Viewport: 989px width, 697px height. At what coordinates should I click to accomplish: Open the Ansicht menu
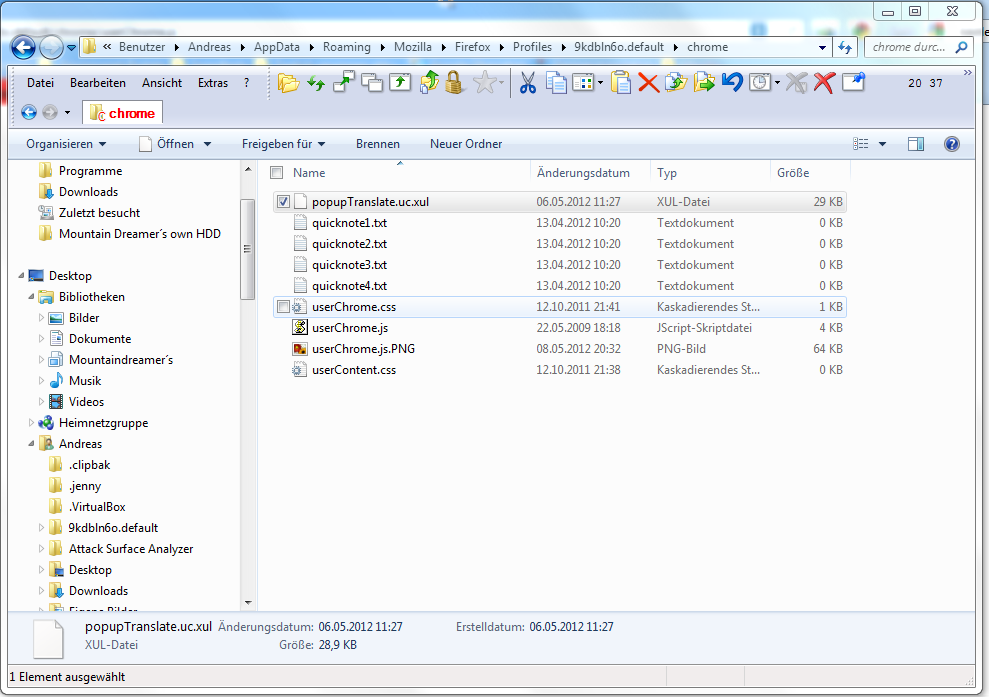pyautogui.click(x=162, y=83)
